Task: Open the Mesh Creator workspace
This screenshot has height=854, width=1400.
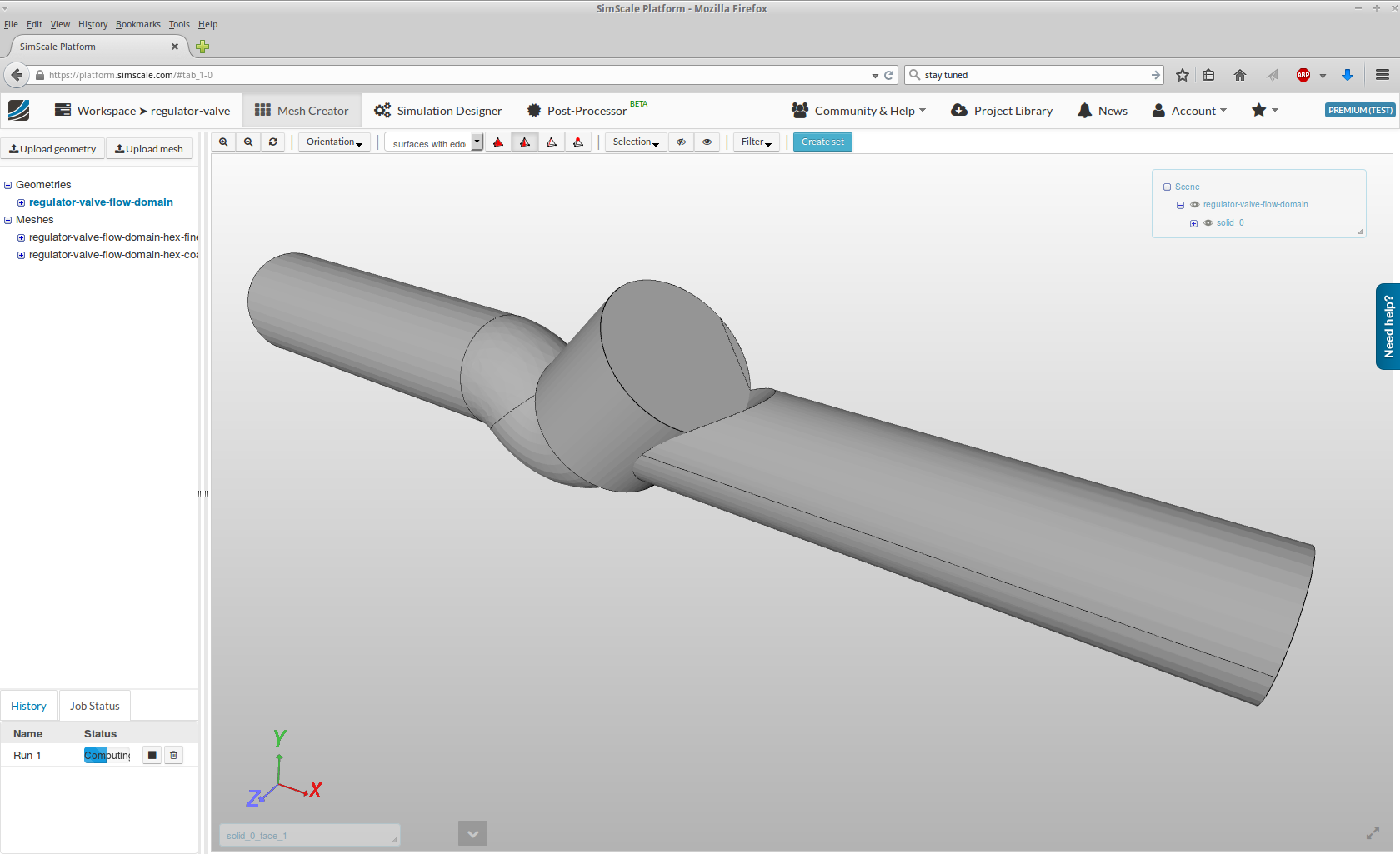Action: tap(302, 110)
